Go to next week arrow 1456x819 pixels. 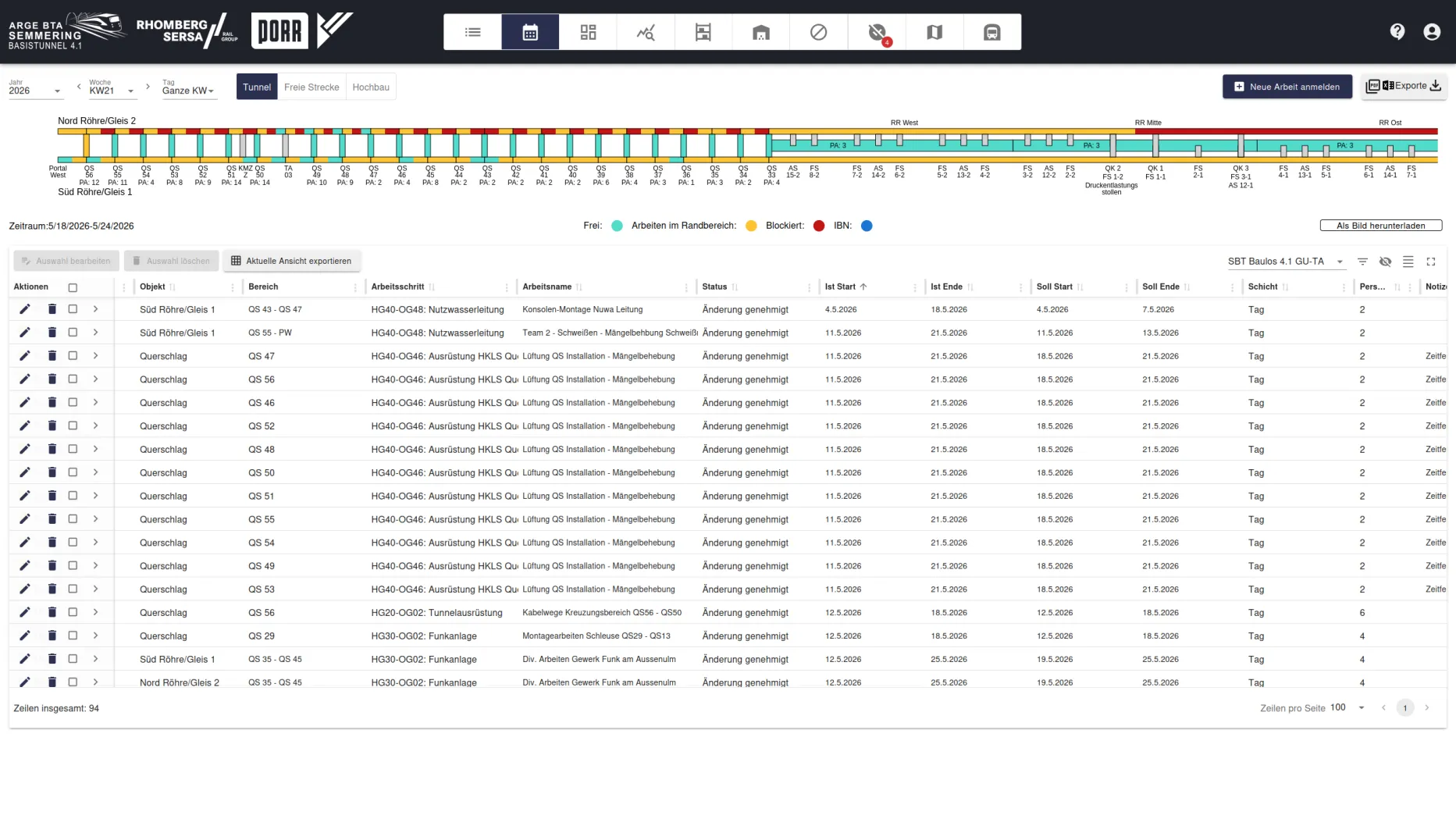tap(148, 87)
